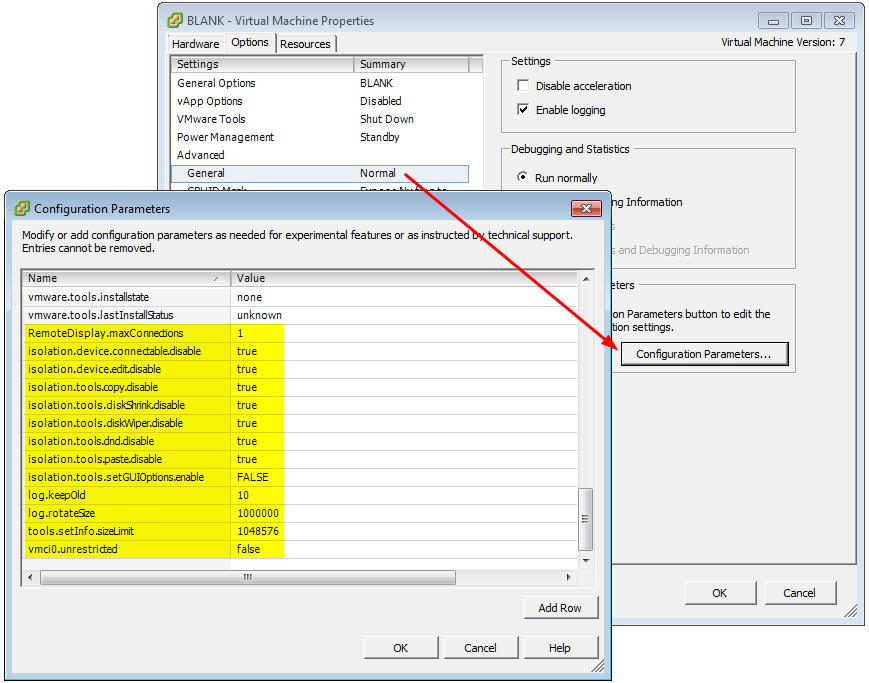Select Power Management in the settings list
Screen dimensions: 869x683
225,137
